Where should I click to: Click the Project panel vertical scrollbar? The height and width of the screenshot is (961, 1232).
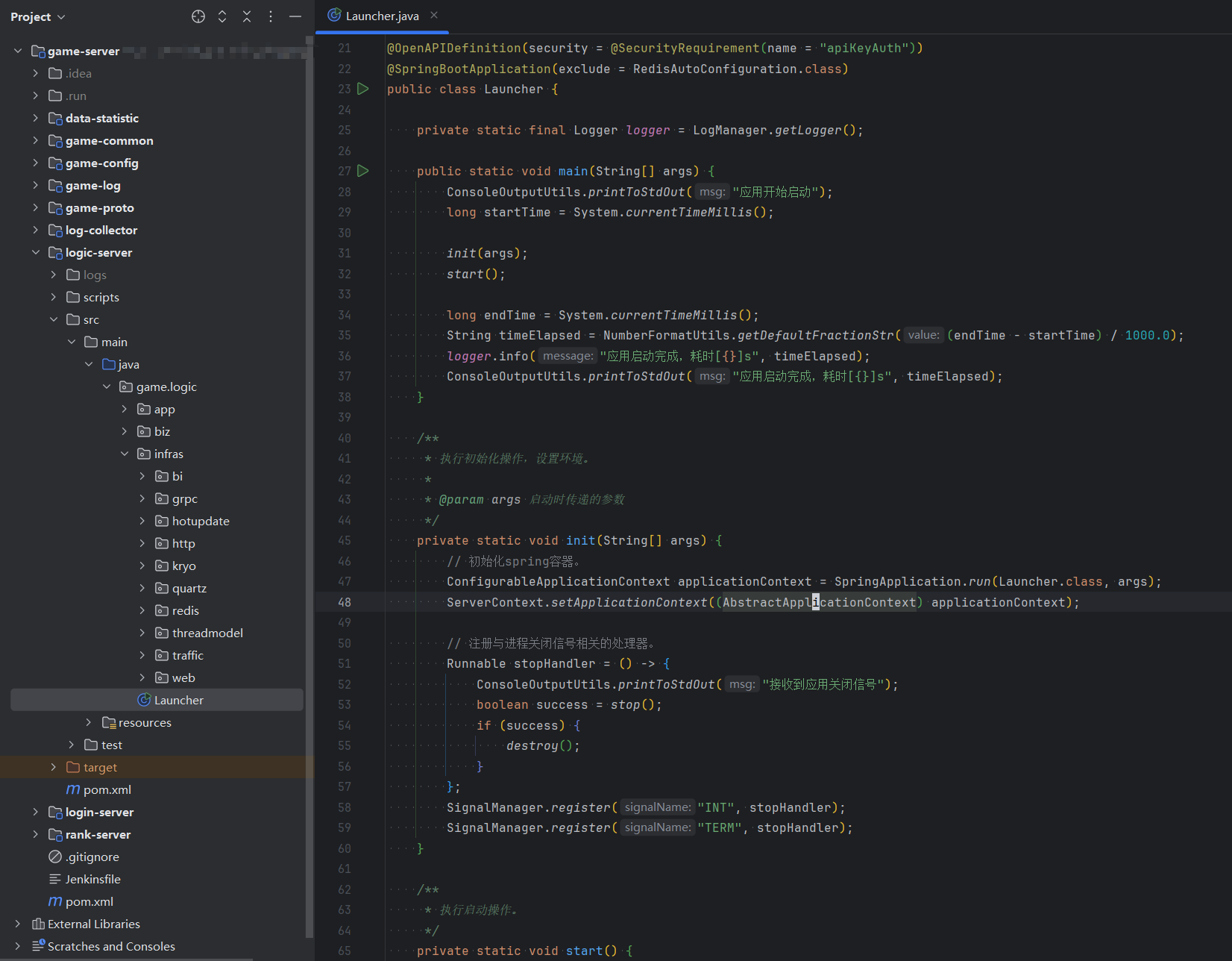point(309,485)
